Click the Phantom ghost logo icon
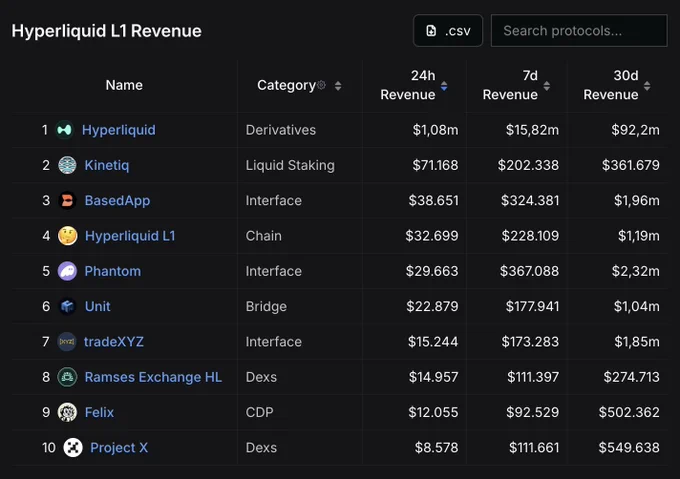 click(x=67, y=271)
